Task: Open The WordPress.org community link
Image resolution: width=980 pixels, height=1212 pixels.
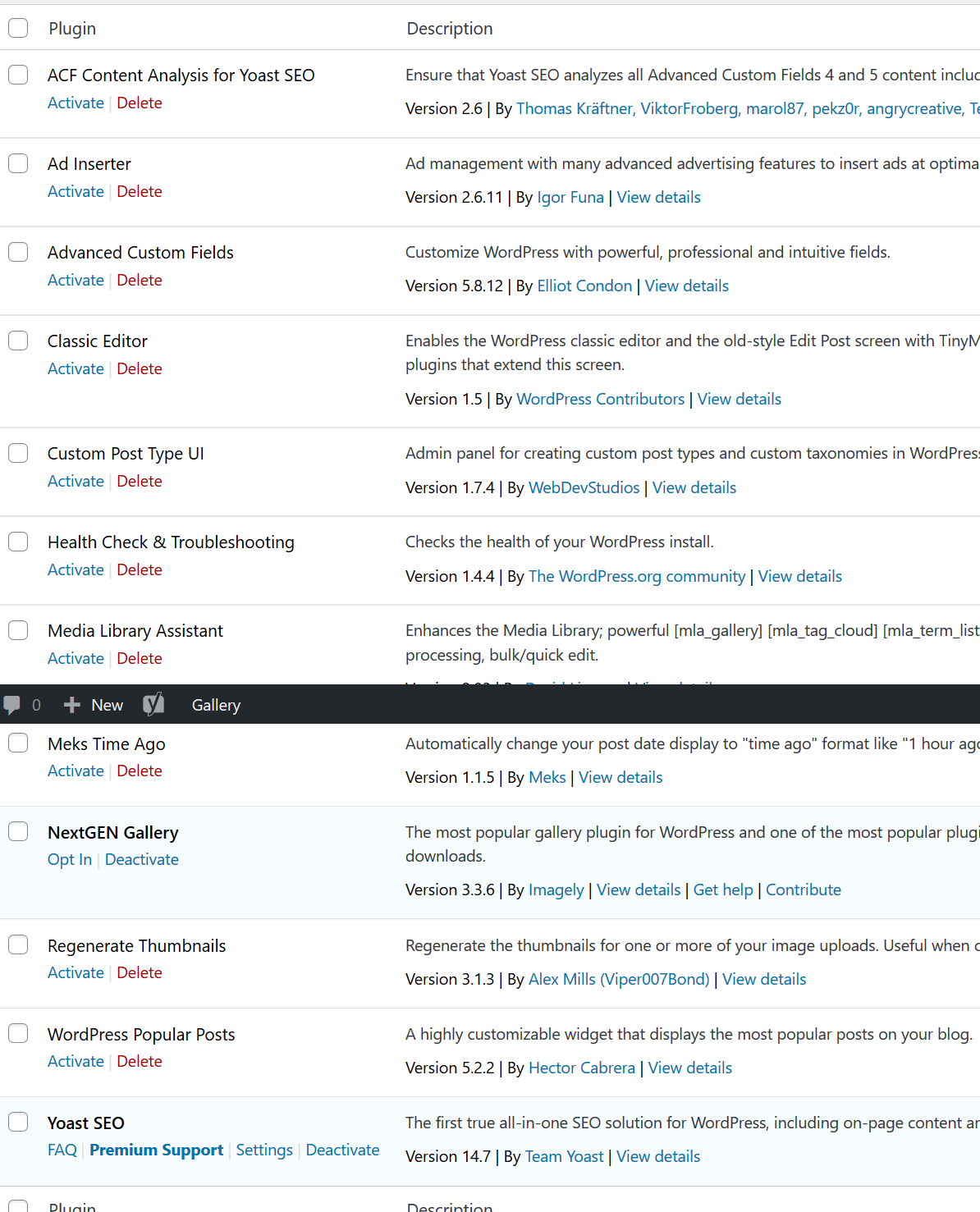Action: pos(637,576)
